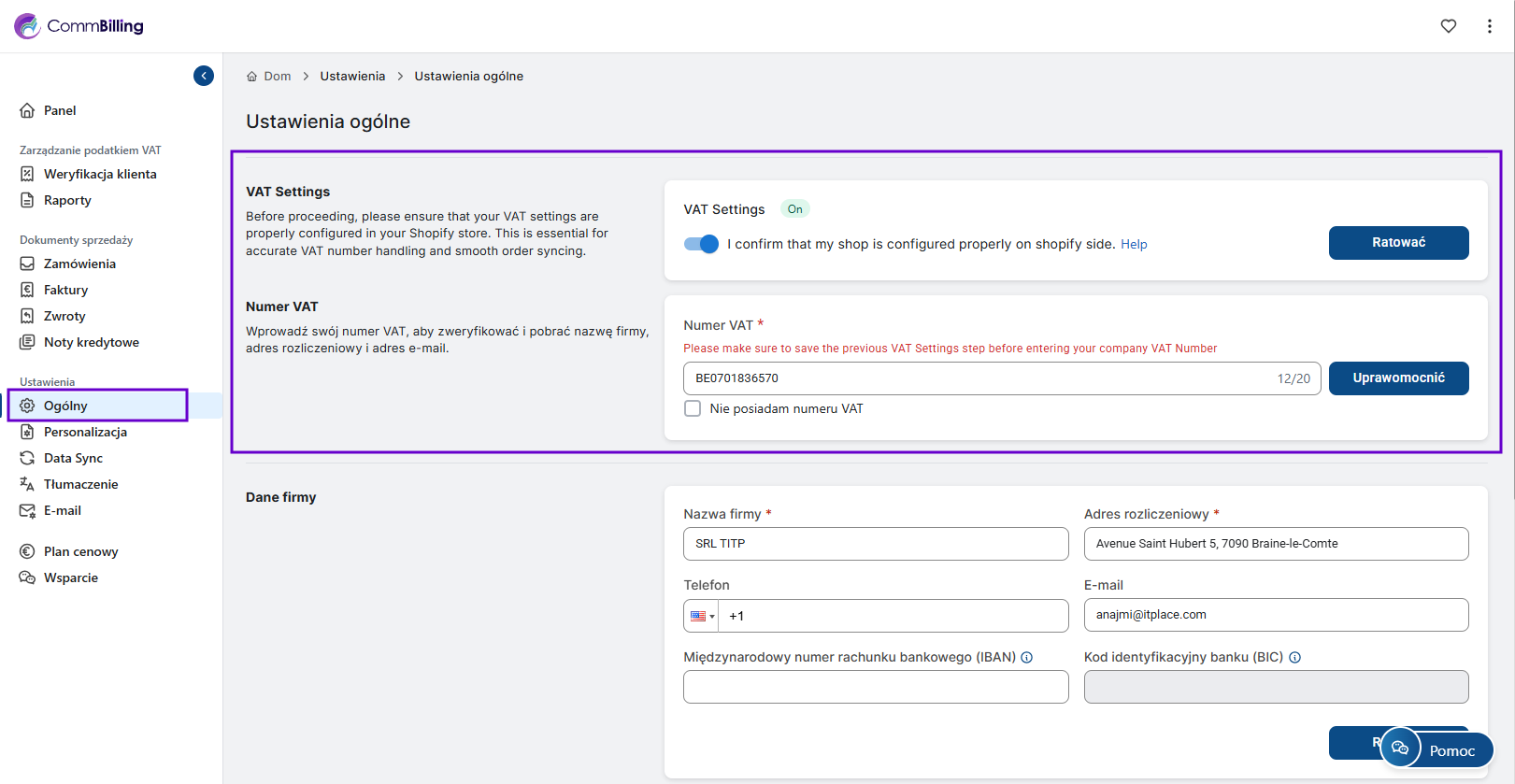Check the 'Nie posiadam numeru VAT' box

point(693,408)
